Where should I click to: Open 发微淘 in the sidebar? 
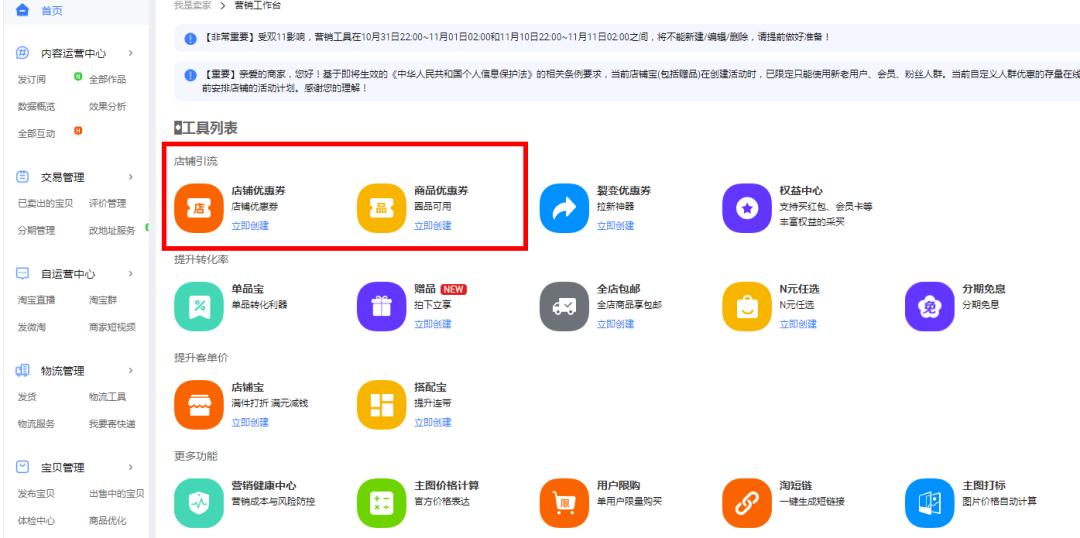coord(32,327)
